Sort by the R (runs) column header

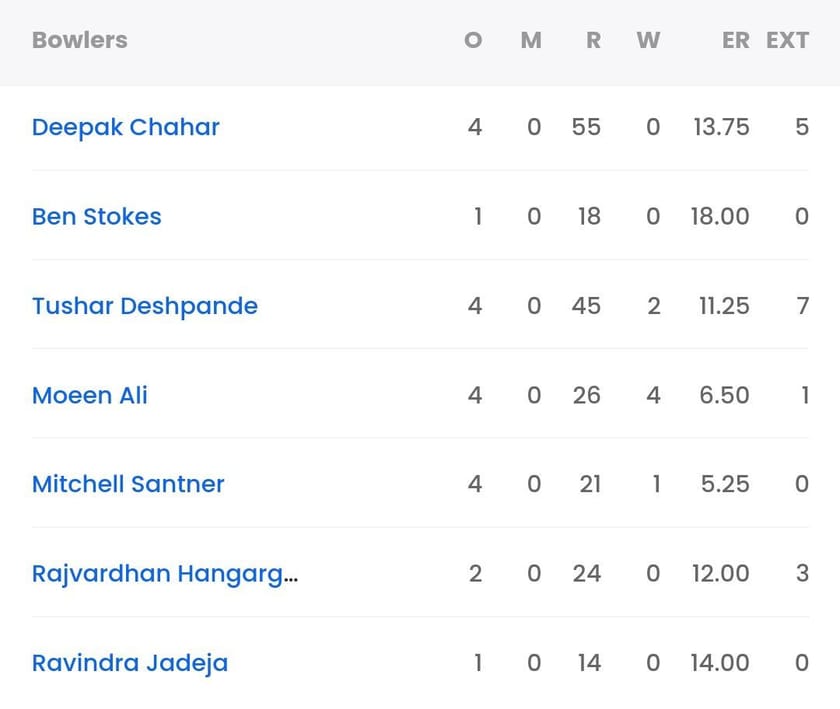pos(592,40)
